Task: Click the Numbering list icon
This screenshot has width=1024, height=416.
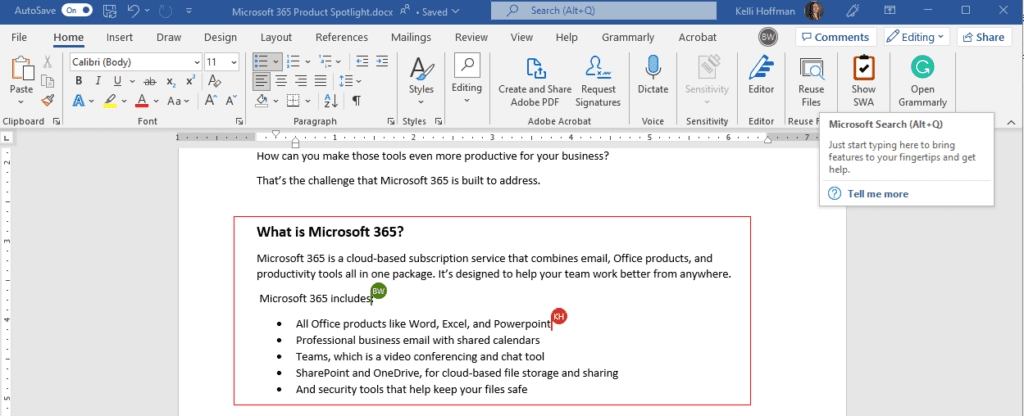Action: [294, 62]
